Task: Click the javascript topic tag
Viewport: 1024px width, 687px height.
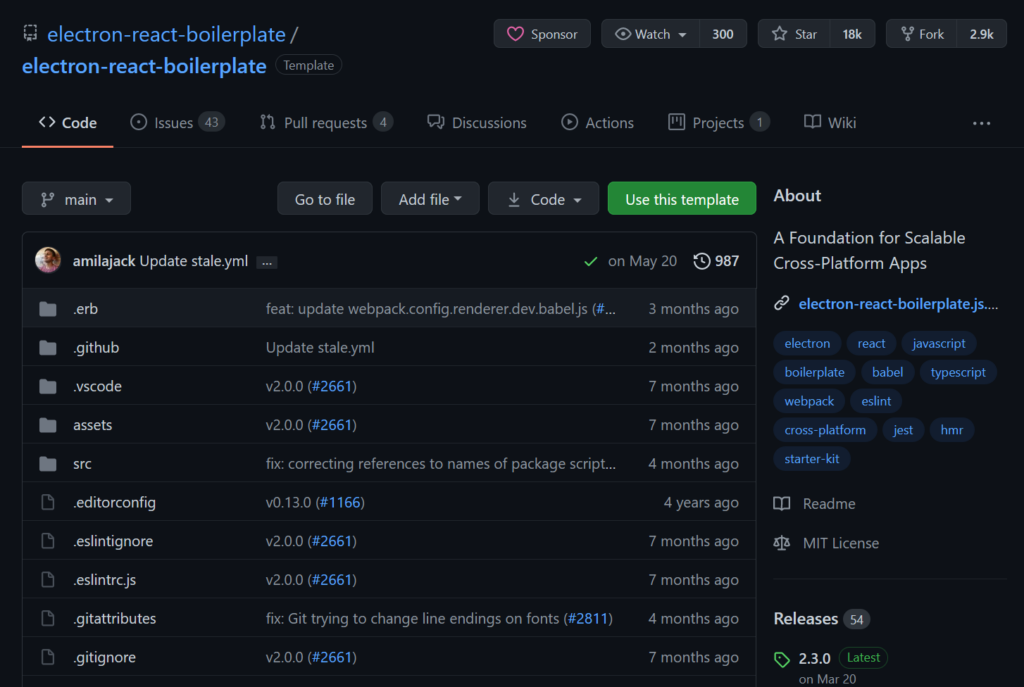Action: [x=938, y=344]
